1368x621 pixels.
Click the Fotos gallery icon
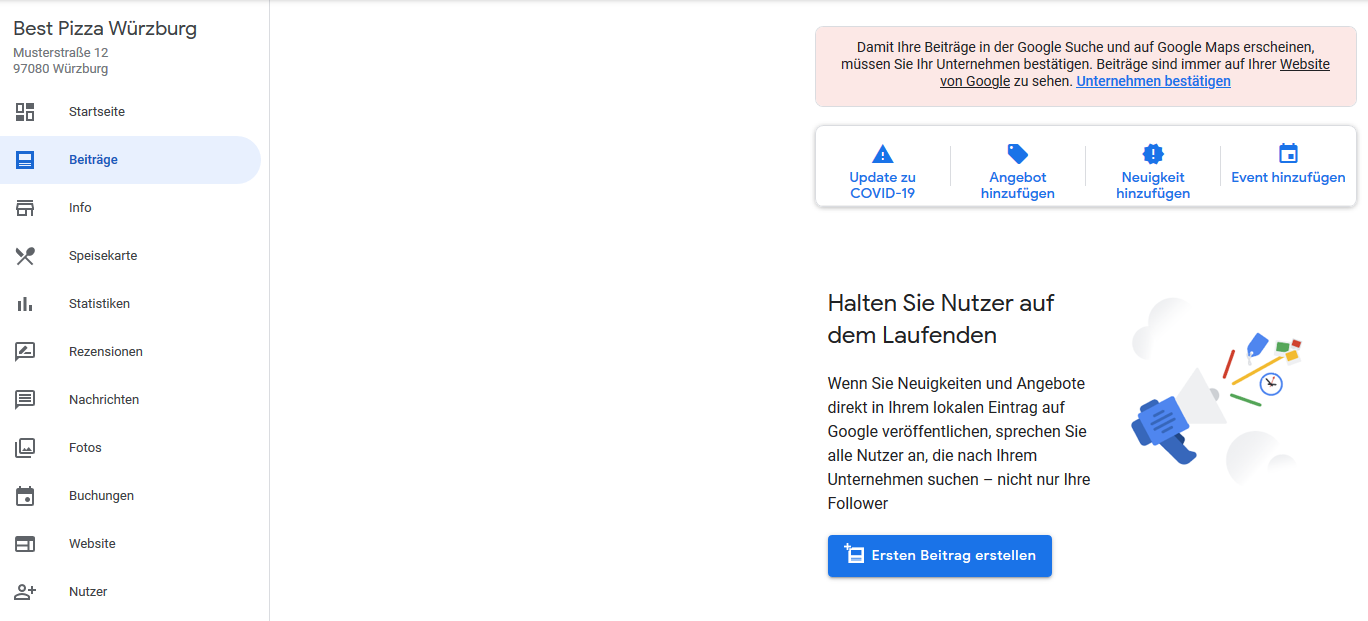pyautogui.click(x=25, y=448)
